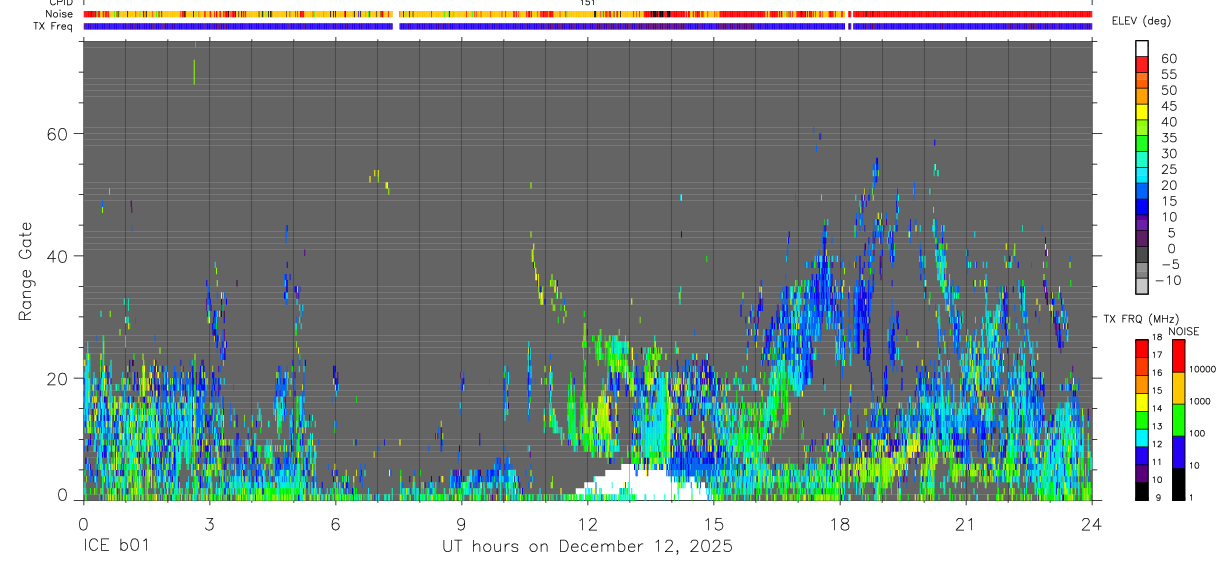Click the blue NOISE swatch between 100 and 10
Screen dimensions: 1228x567
pos(1179,452)
